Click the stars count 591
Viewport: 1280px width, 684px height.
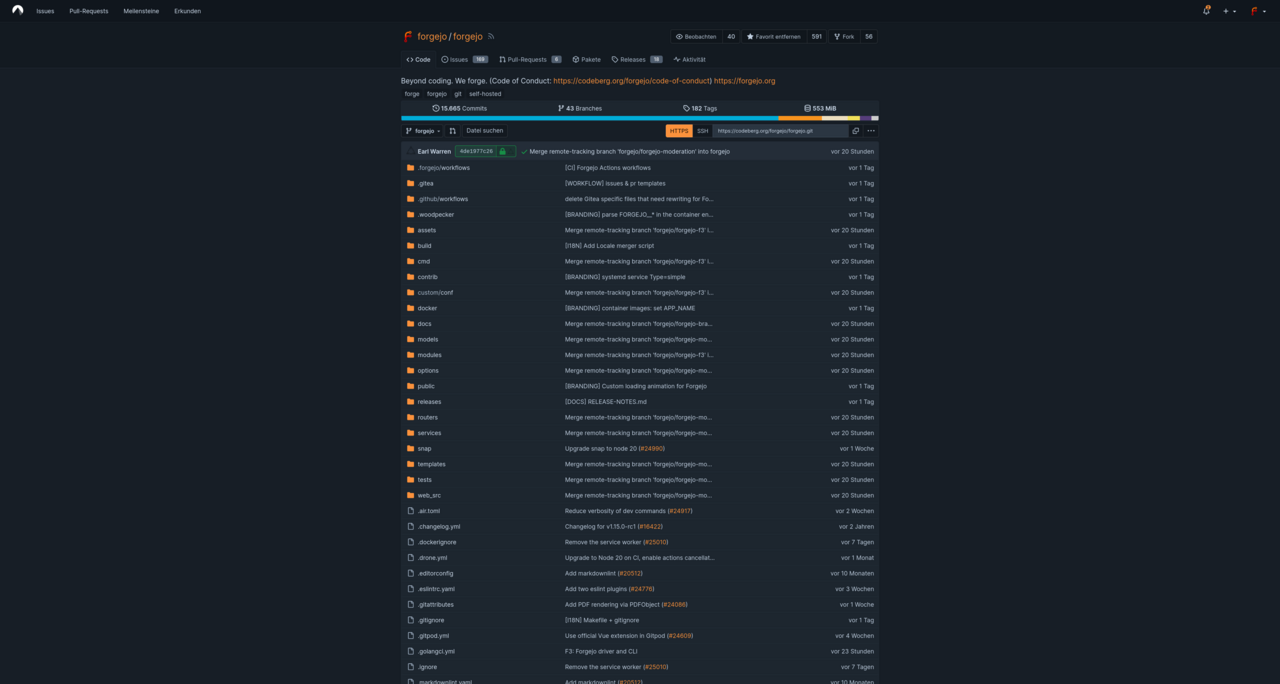pyautogui.click(x=816, y=36)
